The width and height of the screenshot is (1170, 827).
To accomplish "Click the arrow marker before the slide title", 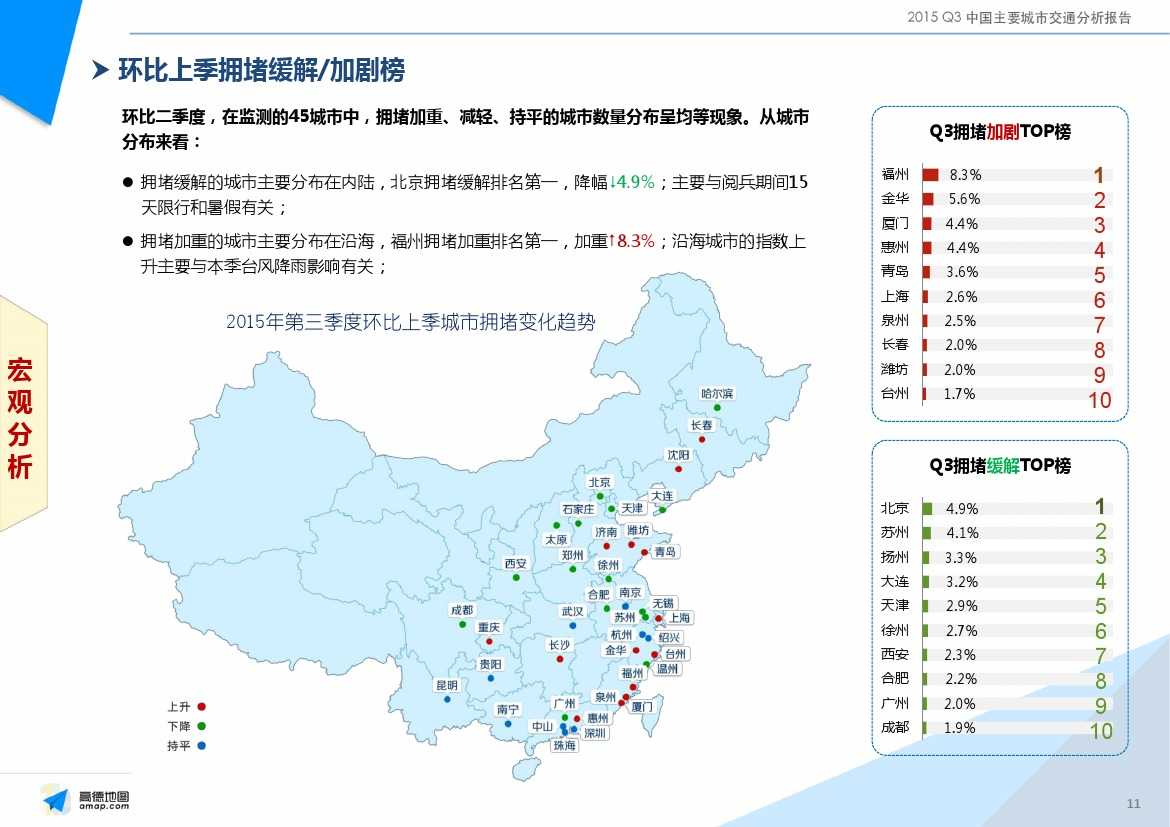I will click(100, 71).
